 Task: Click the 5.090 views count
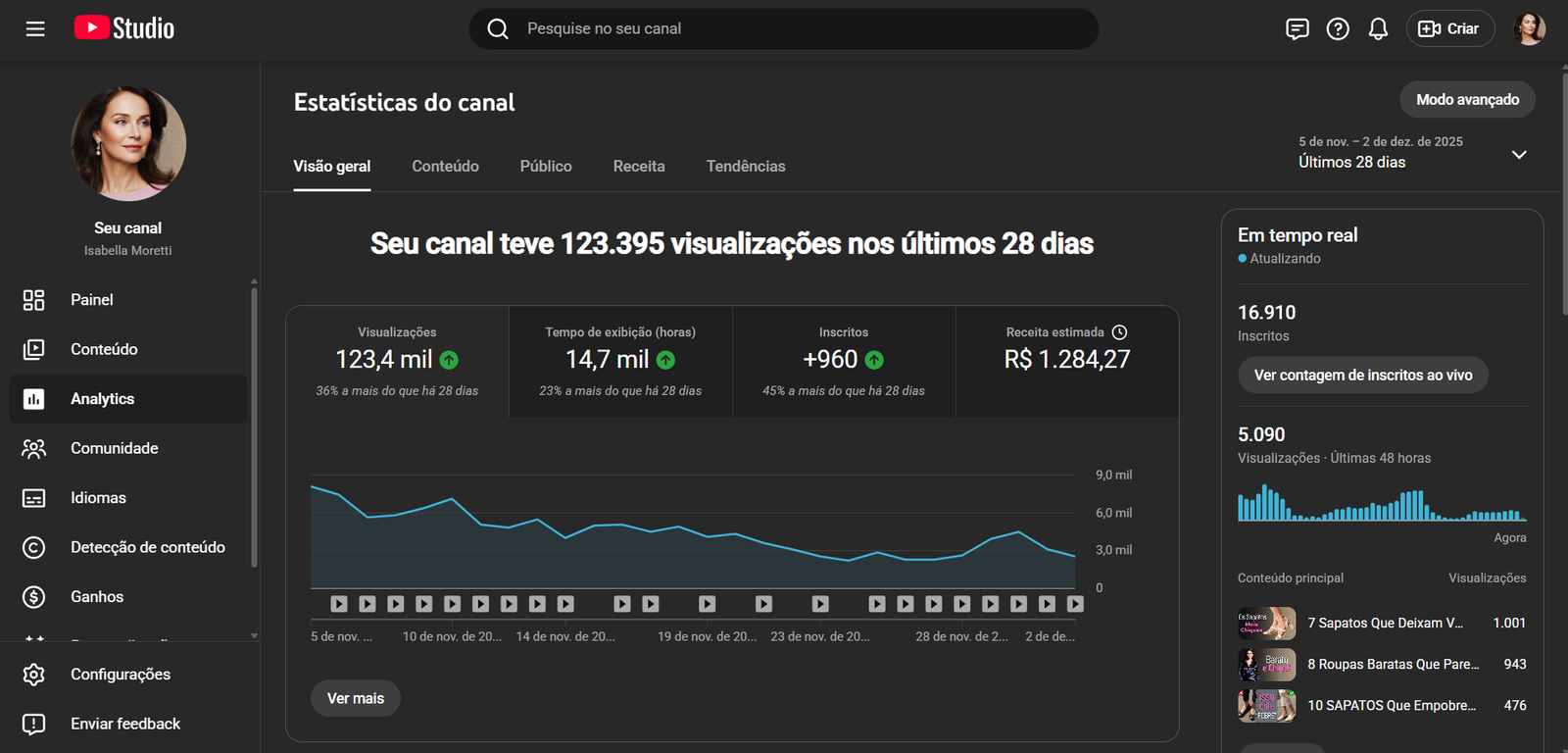1261,434
